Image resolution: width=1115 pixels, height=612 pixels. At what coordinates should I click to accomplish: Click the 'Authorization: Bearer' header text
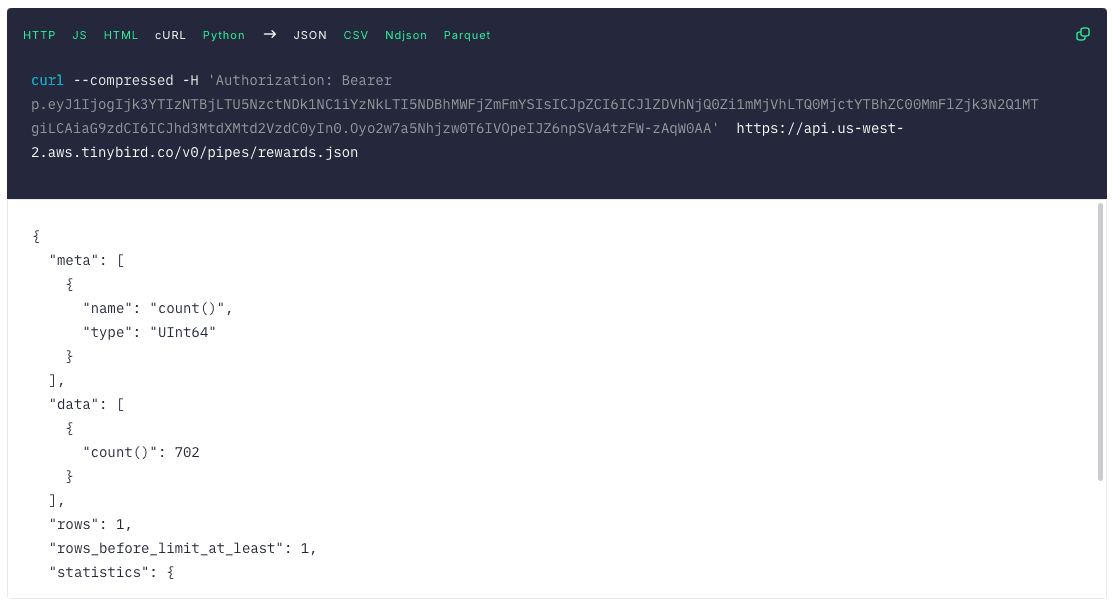(300, 80)
